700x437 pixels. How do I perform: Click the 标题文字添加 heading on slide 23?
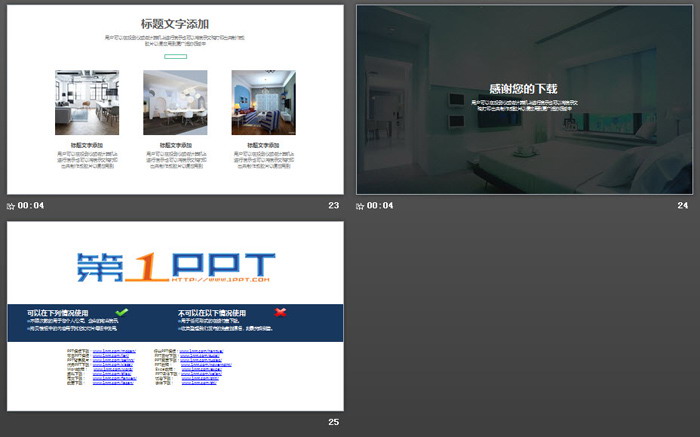pyautogui.click(x=175, y=24)
